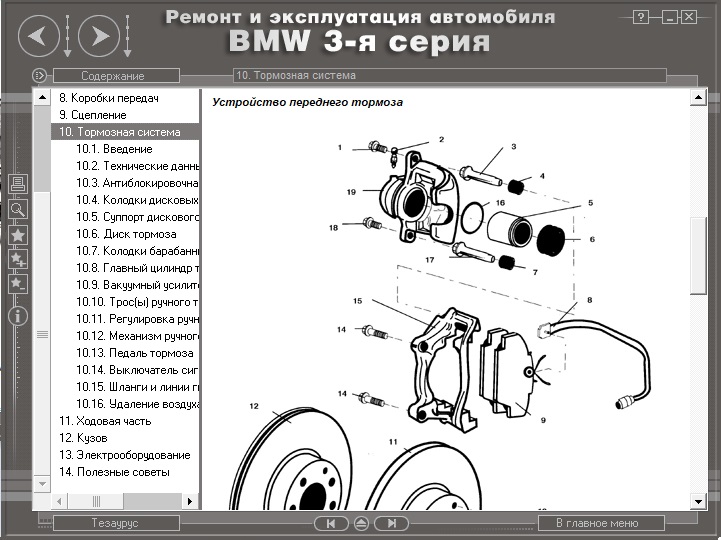Go to the next page button

[x=391, y=523]
